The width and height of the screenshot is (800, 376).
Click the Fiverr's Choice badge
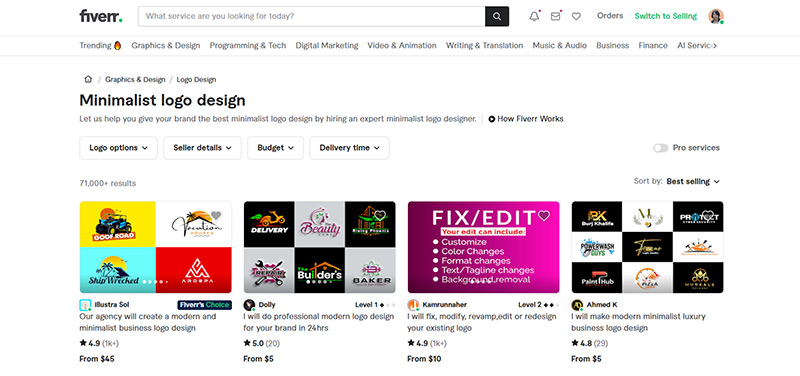(x=205, y=305)
